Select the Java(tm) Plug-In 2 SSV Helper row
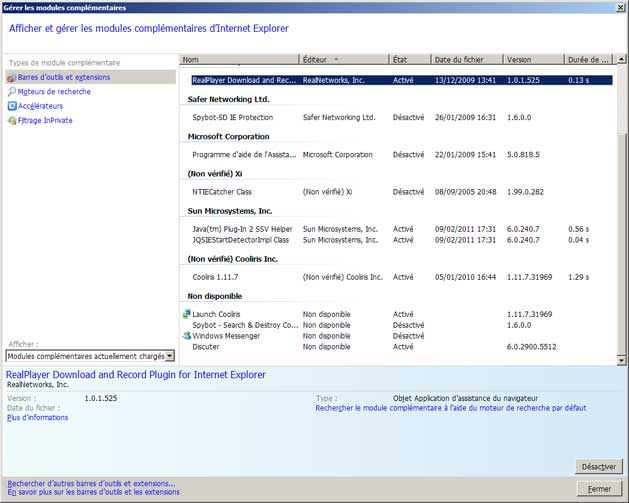Image resolution: width=629 pixels, height=503 pixels. point(245,229)
